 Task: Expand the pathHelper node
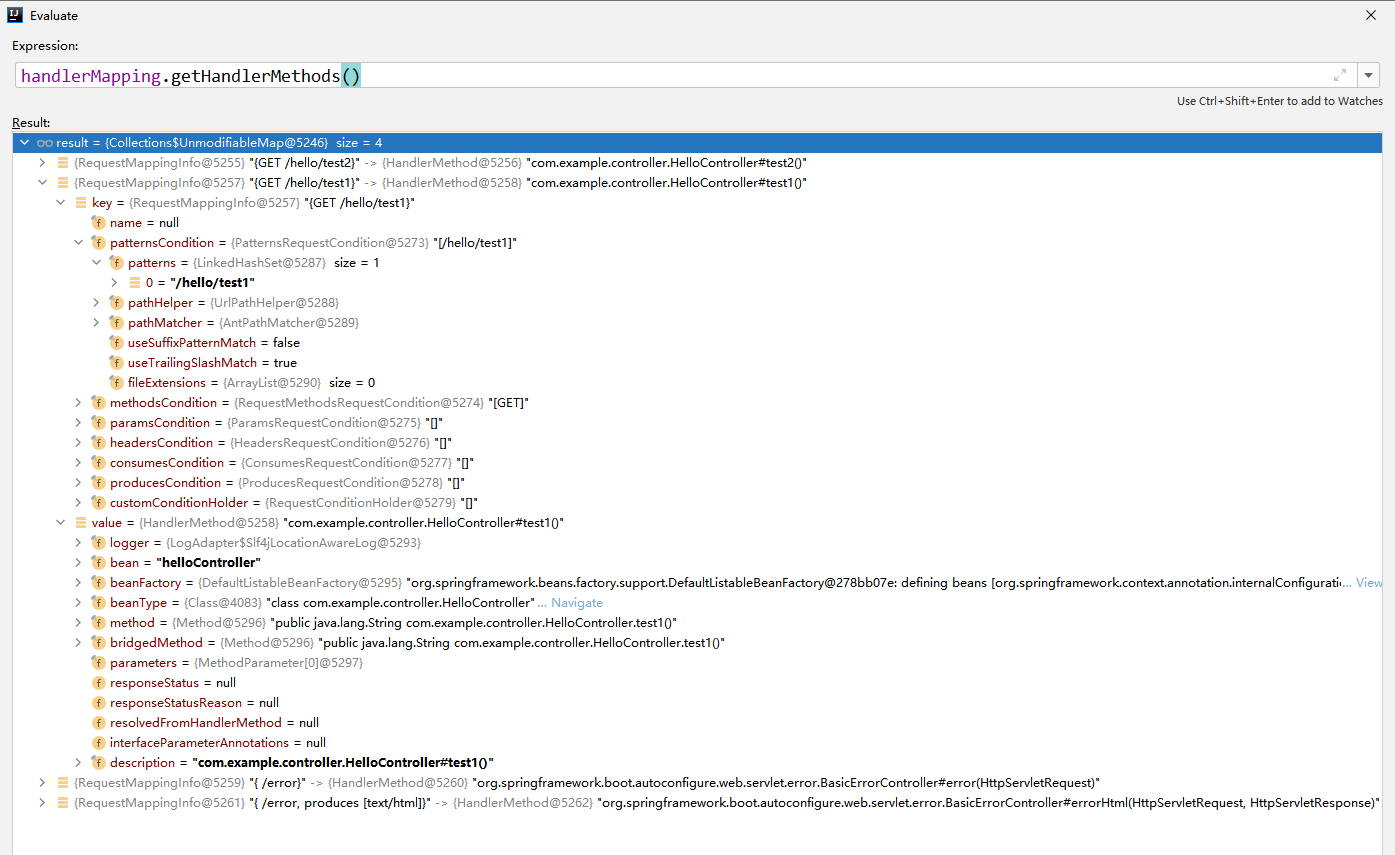(x=96, y=303)
